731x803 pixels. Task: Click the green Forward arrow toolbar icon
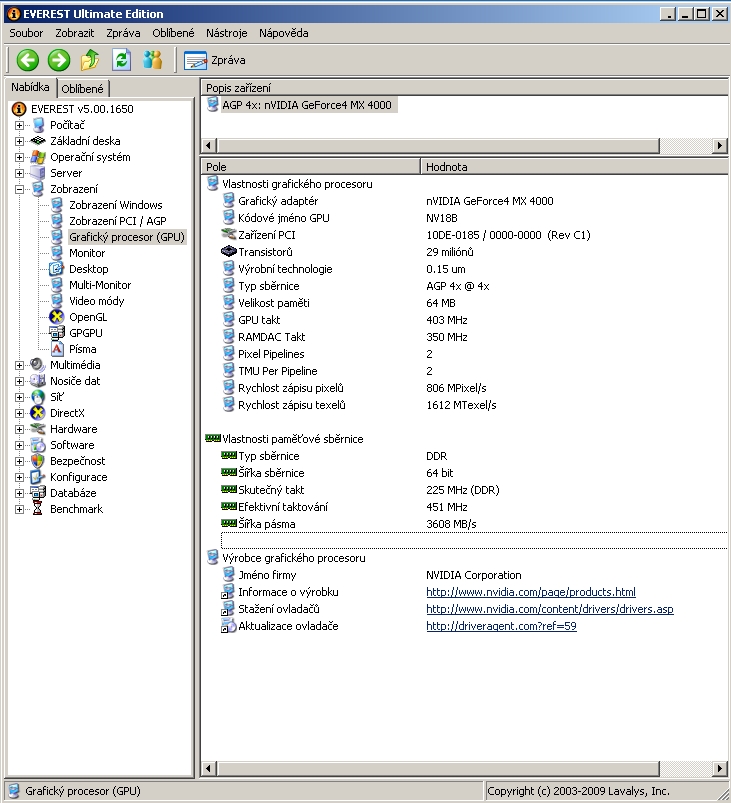coord(59,60)
